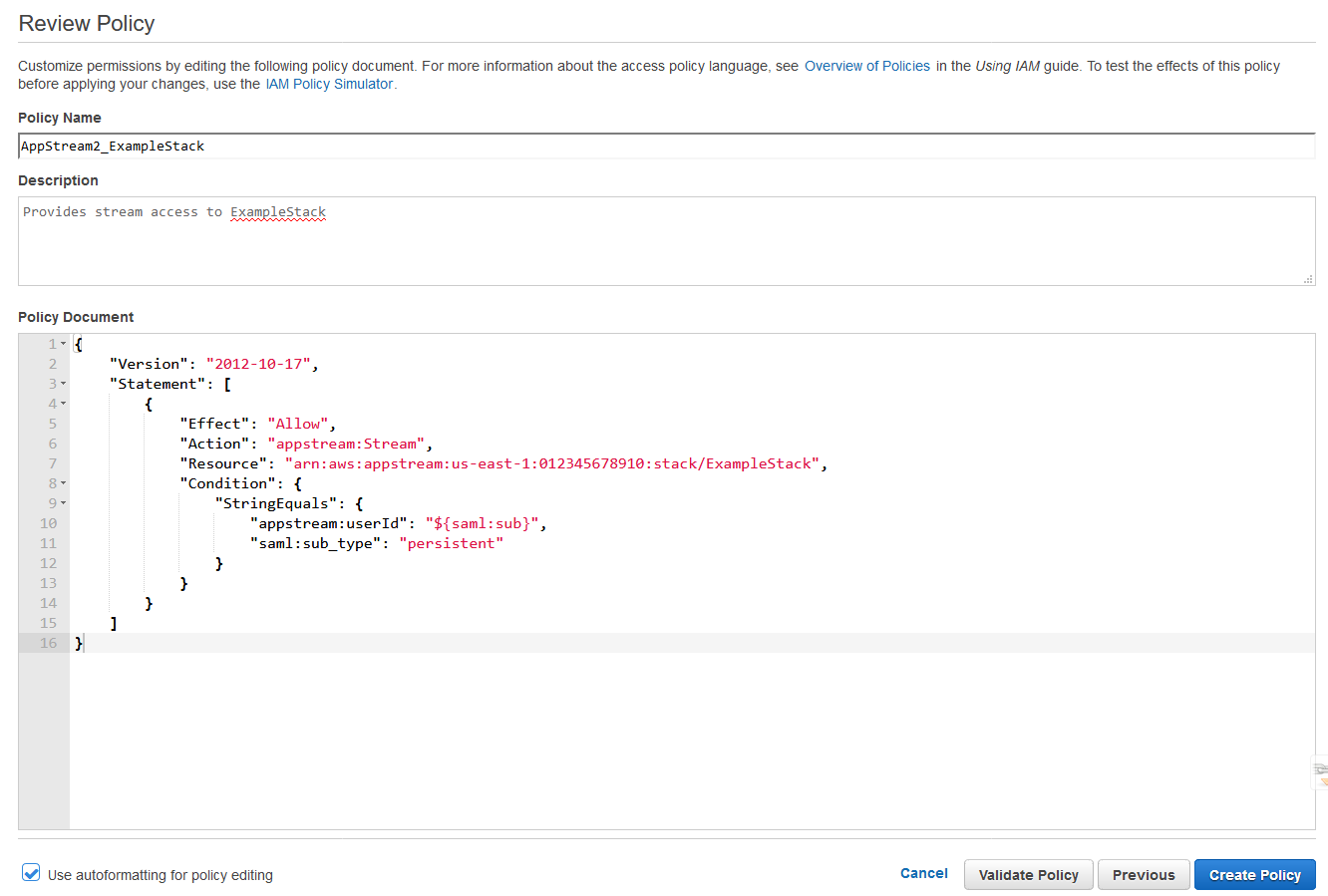Click the "${saml:sub}" value
This screenshot has width=1328, height=896.
[483, 523]
